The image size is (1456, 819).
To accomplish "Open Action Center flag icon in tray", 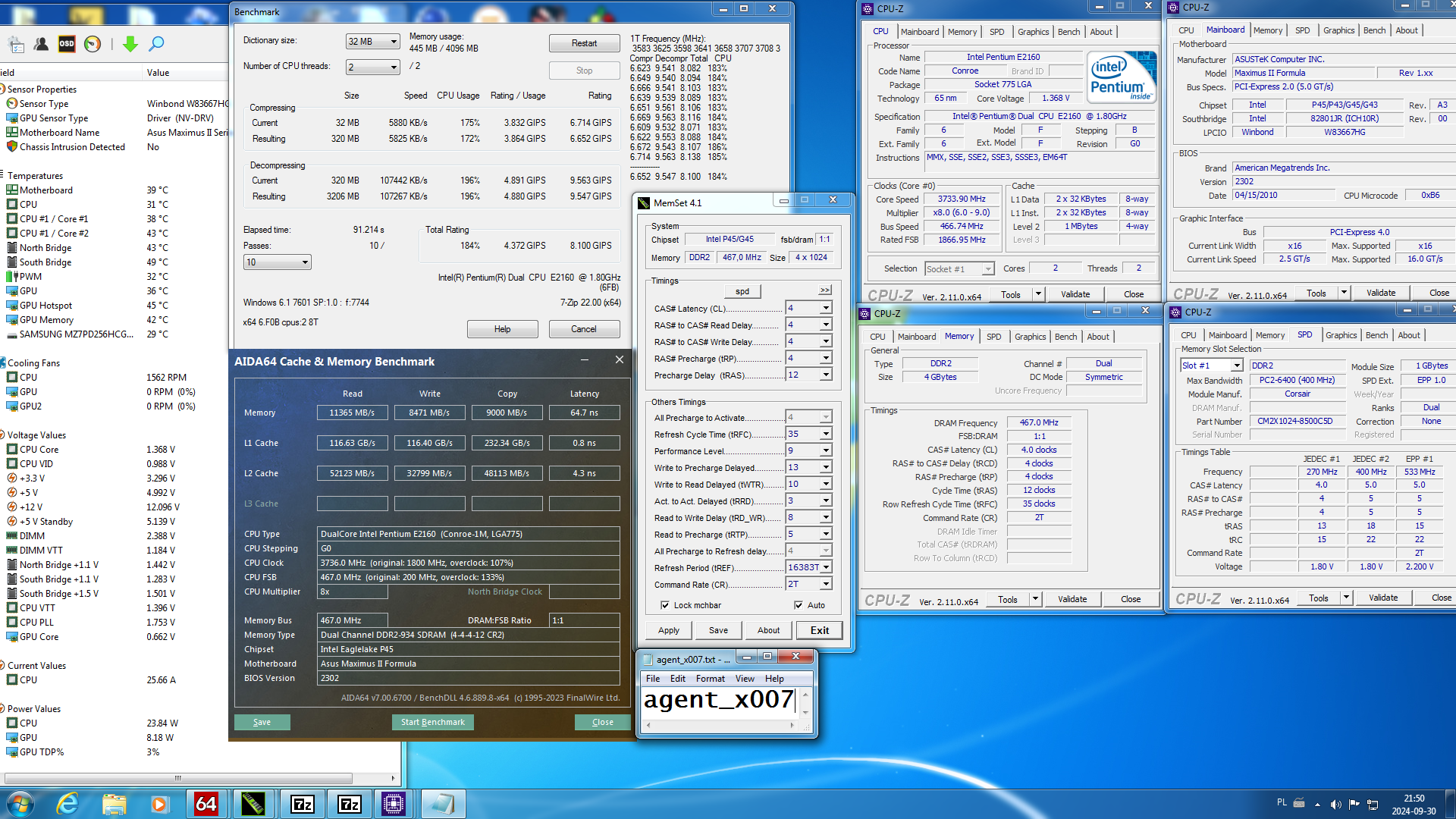I will point(1354,805).
